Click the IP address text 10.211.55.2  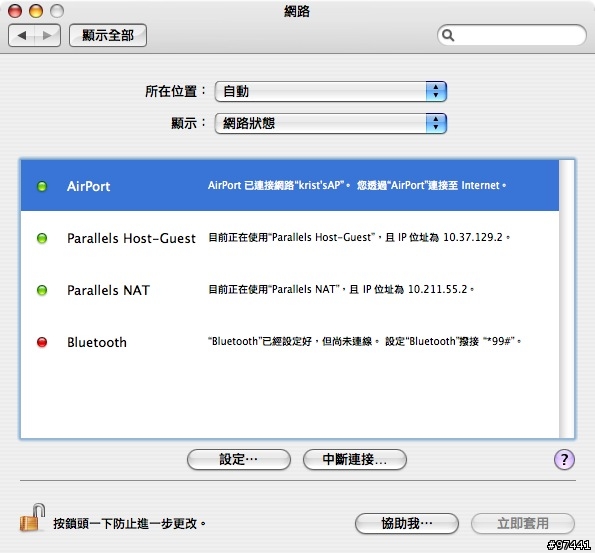pos(438,289)
